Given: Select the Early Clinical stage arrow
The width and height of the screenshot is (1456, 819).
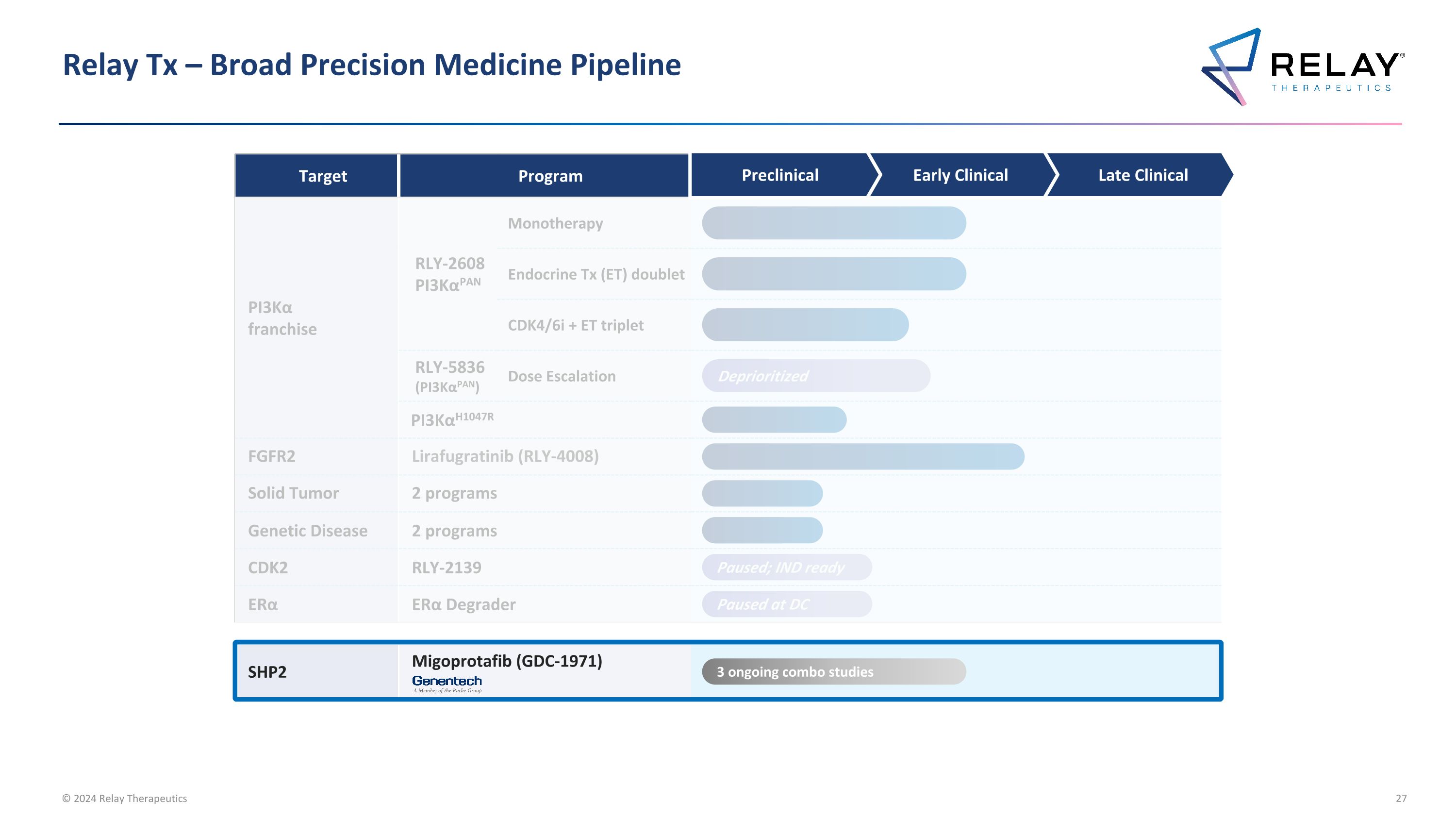Looking at the screenshot, I should point(960,175).
